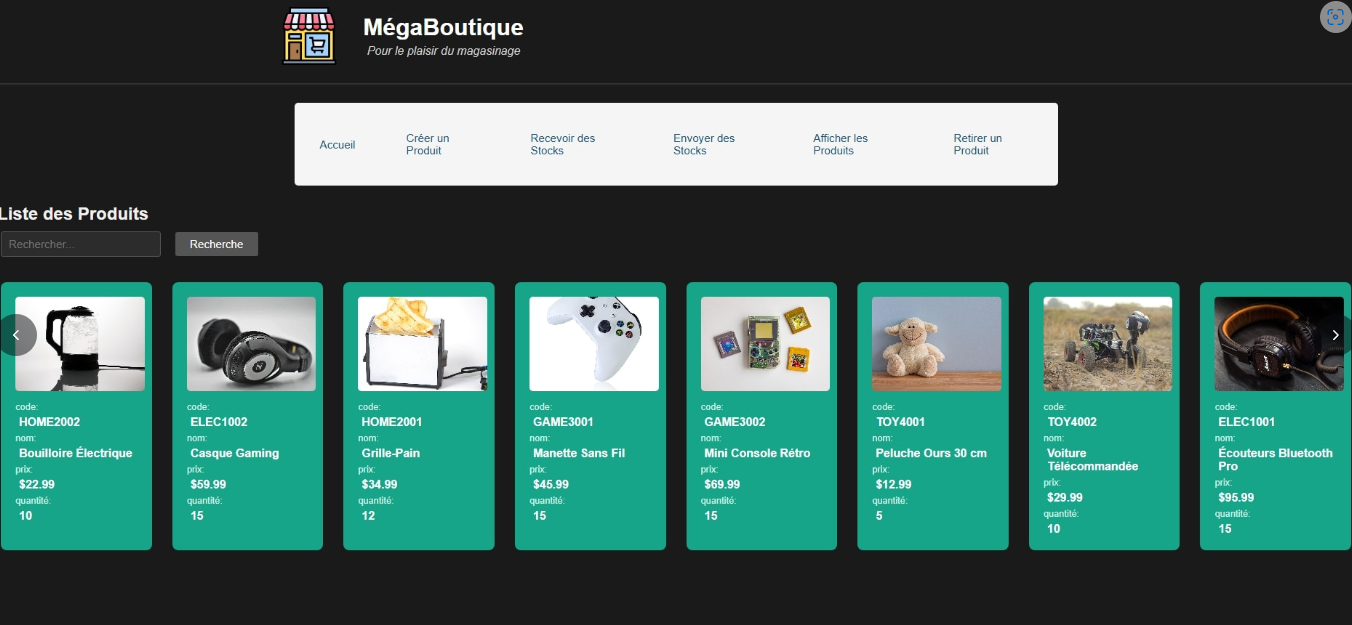The height and width of the screenshot is (625, 1352).
Task: Open the Créer un Produit page
Action: click(x=428, y=144)
